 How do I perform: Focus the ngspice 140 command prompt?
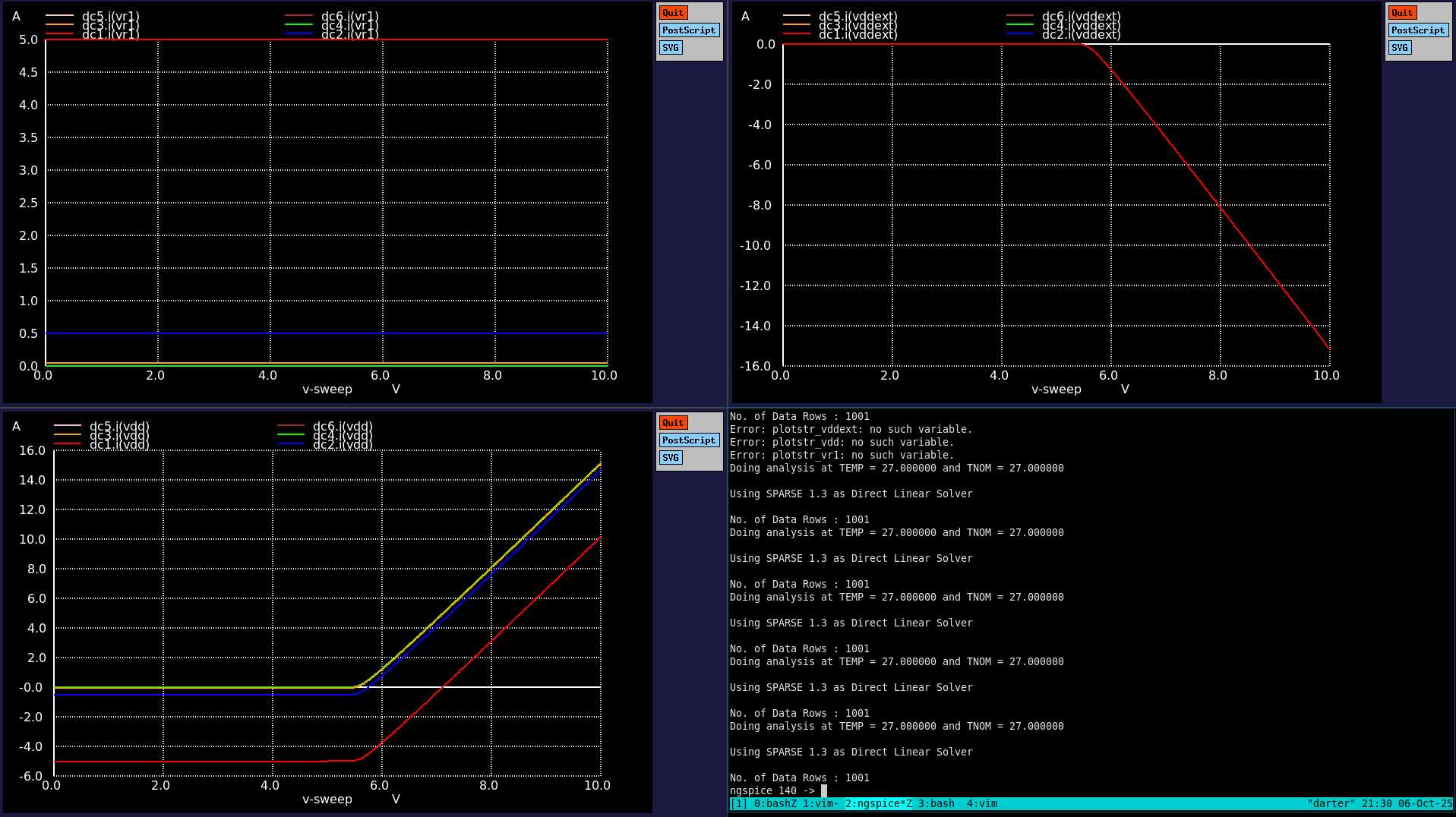coord(824,790)
